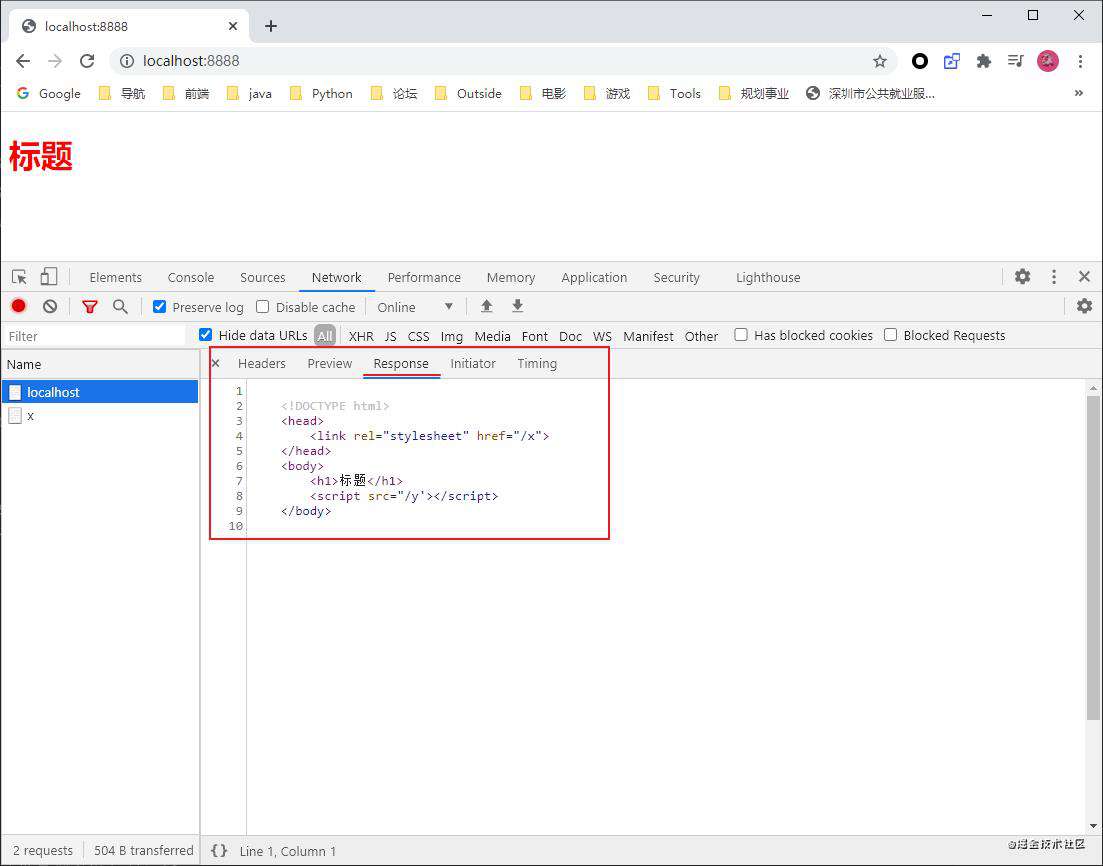Image resolution: width=1103 pixels, height=866 pixels.
Task: Enable the Disable cache checkbox
Action: click(x=262, y=307)
